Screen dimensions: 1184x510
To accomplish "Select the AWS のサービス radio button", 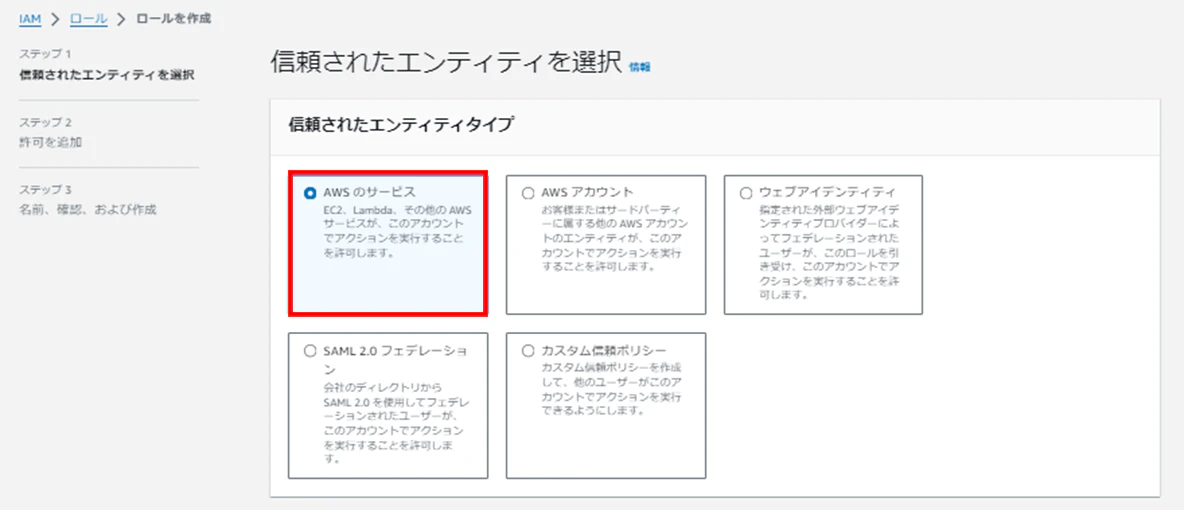I will point(310,193).
